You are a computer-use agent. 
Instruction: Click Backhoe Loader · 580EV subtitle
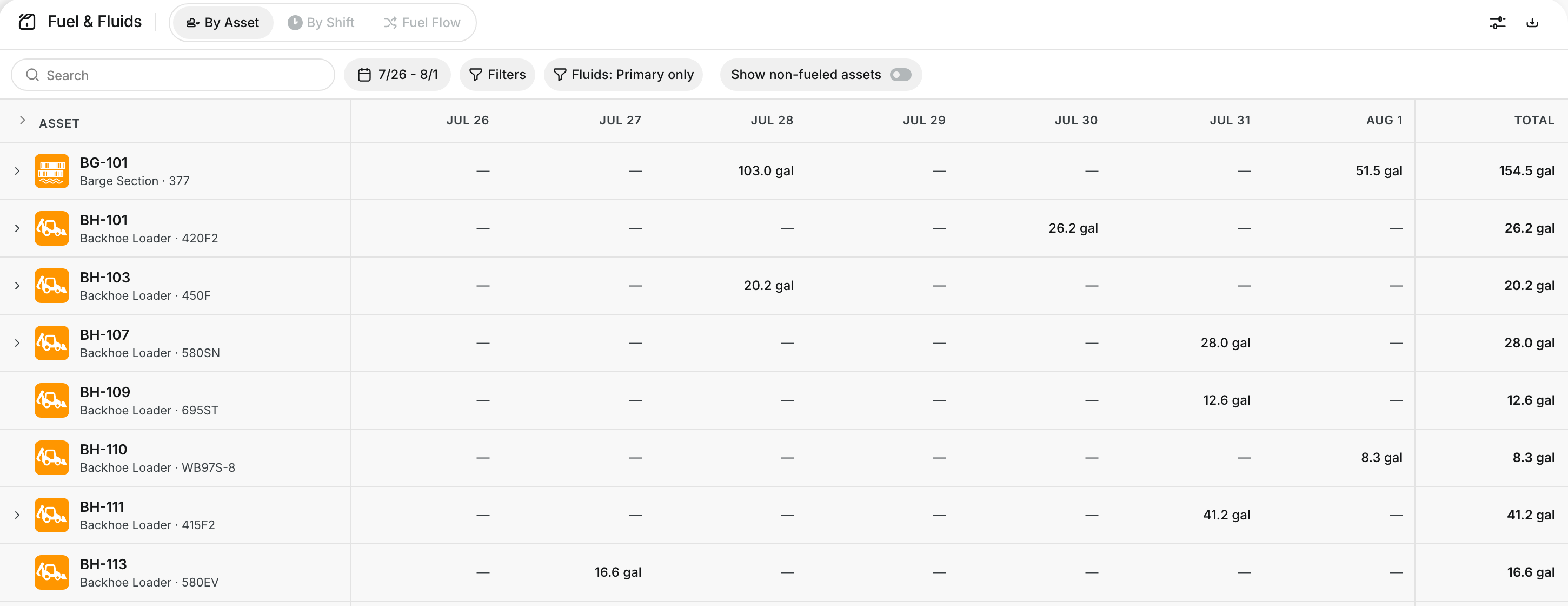click(149, 582)
